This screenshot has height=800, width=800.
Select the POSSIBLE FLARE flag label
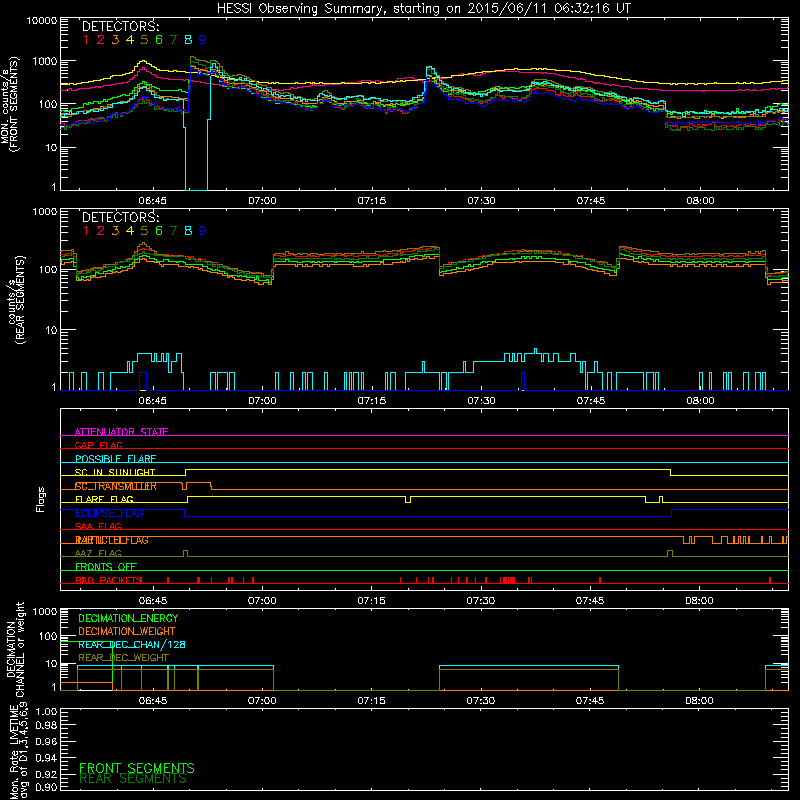115,459
